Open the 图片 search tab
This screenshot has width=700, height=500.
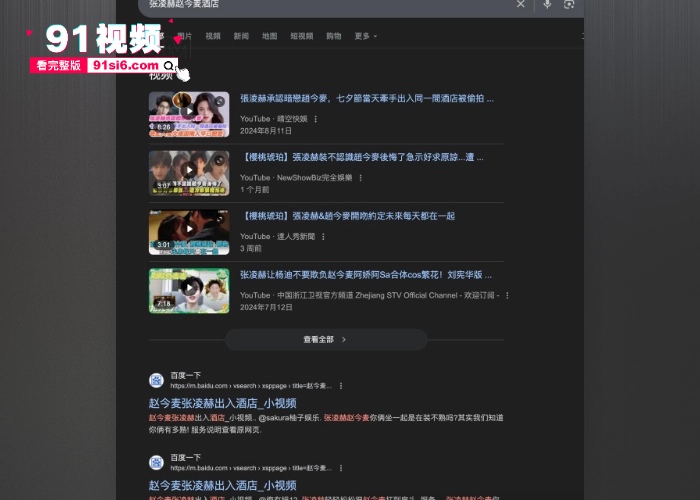pyautogui.click(x=184, y=36)
